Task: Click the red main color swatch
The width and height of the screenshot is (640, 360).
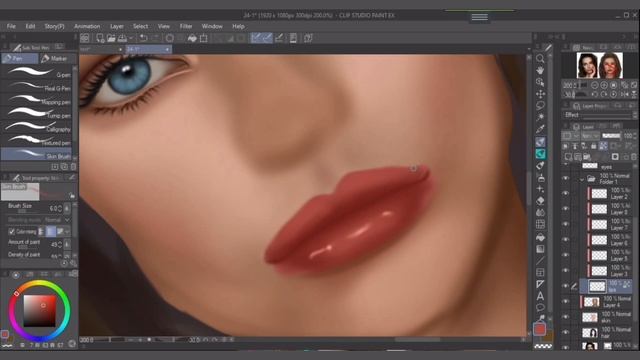Action: point(540,329)
